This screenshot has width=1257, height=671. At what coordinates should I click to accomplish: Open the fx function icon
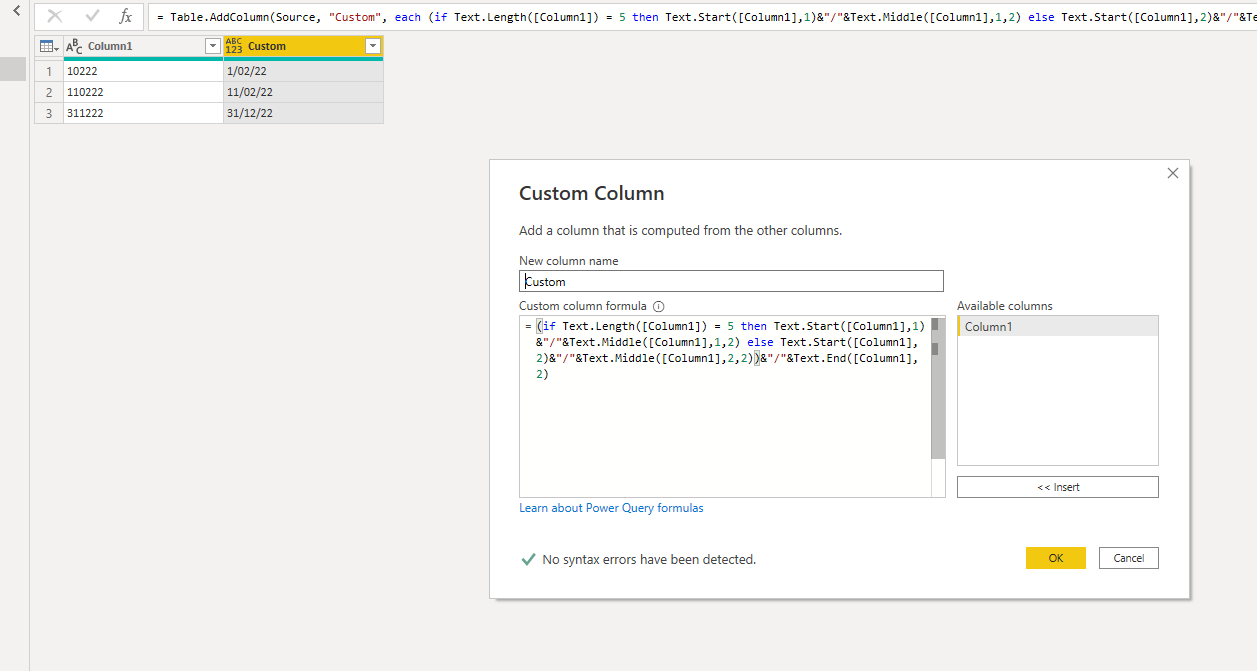click(x=125, y=16)
